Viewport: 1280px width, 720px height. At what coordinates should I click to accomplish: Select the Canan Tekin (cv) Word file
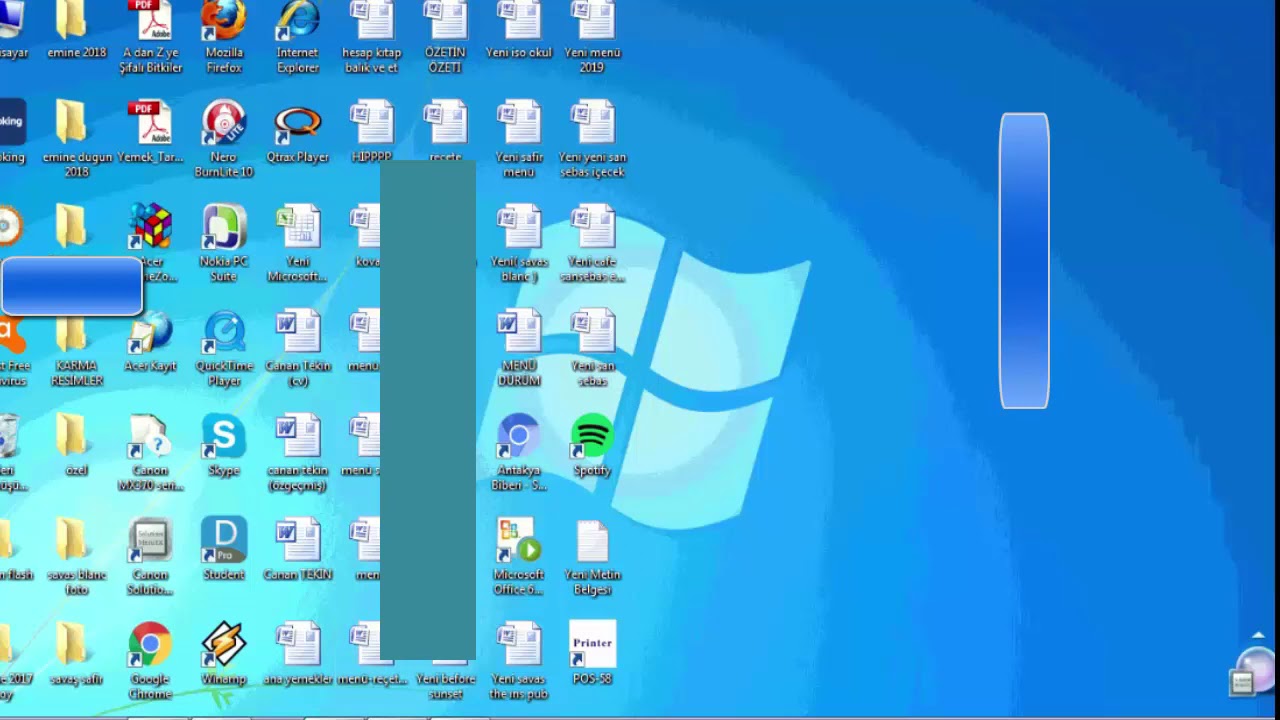(298, 348)
